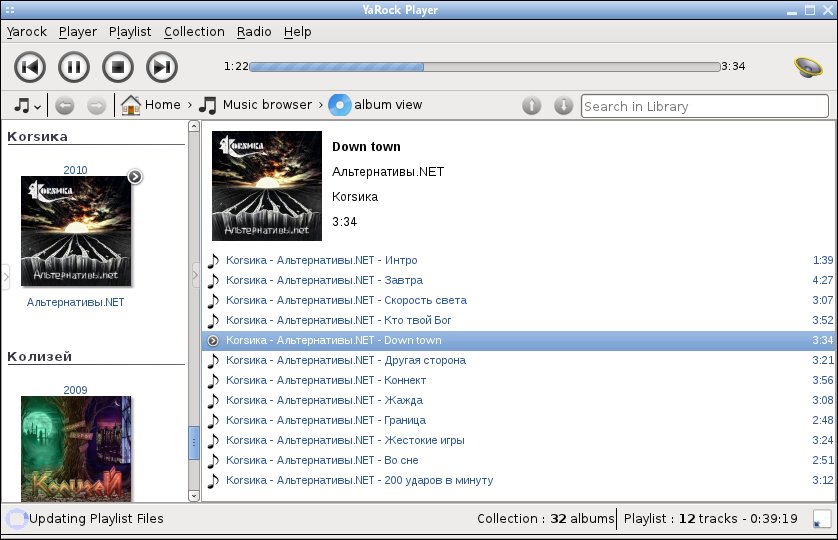Screen dimensions: 838x540
Task: Select album view breadcrumb
Action: [x=388, y=105]
